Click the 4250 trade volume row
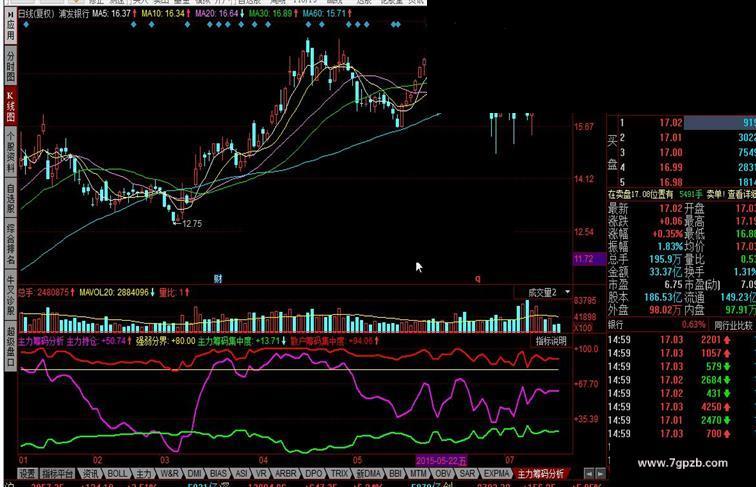This screenshot has width=756, height=487. 681,407
